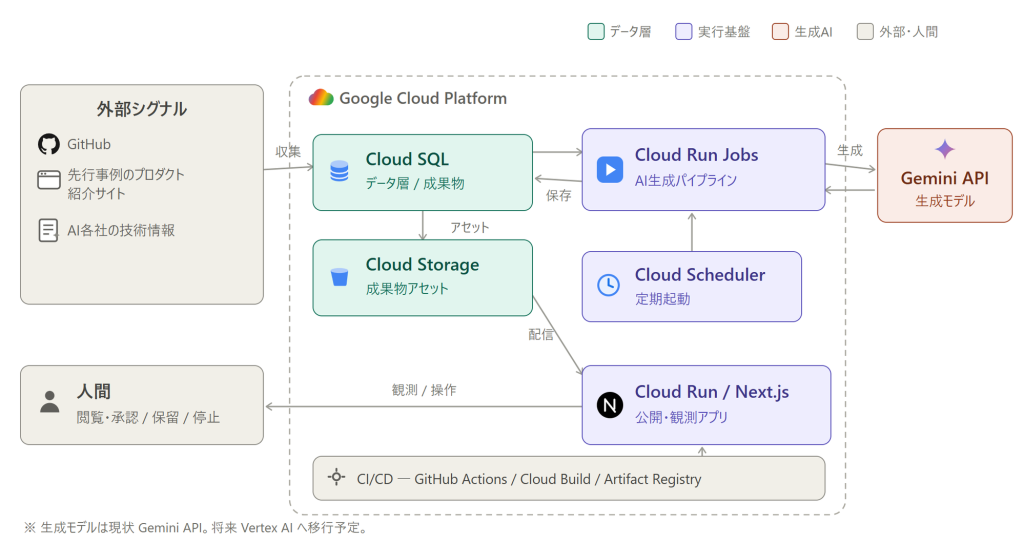The width and height of the screenshot is (1024, 544).
Task: Click the GitHub octocat icon
Action: tap(49, 144)
